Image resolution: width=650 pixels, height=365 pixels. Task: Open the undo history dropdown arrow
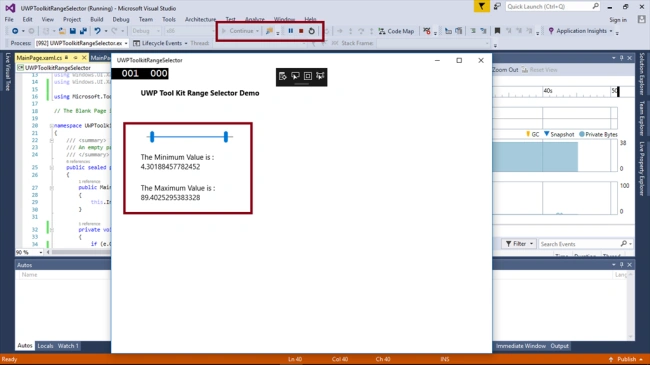point(106,31)
